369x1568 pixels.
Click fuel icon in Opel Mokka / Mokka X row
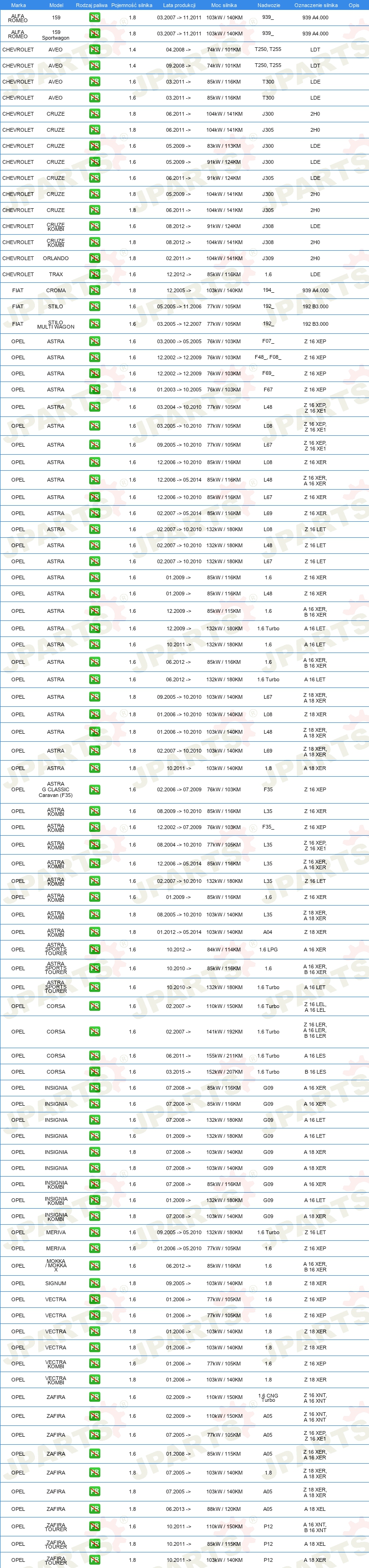[x=94, y=1265]
